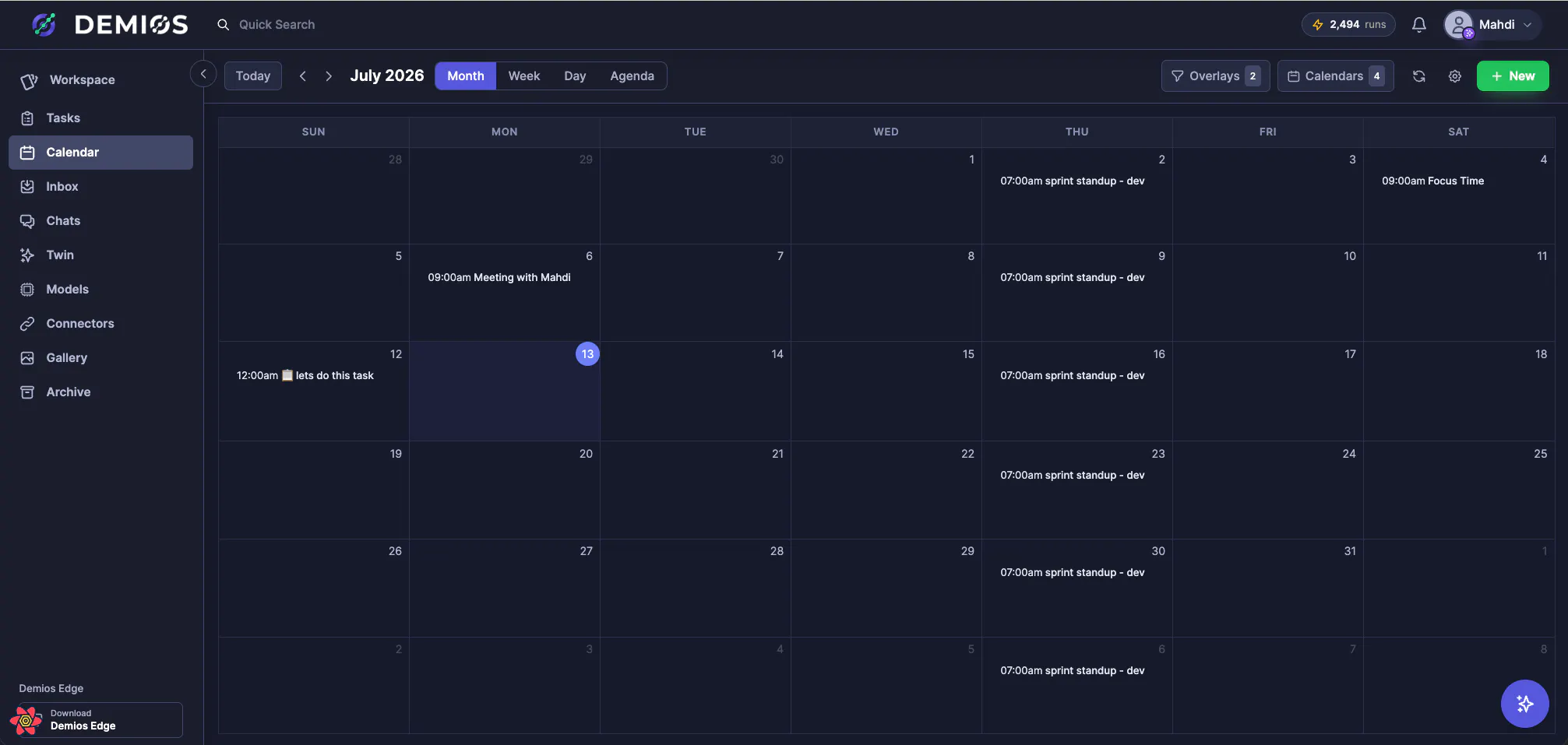Open sprint standup on July 23
The height and width of the screenshot is (745, 1568).
(x=1073, y=476)
